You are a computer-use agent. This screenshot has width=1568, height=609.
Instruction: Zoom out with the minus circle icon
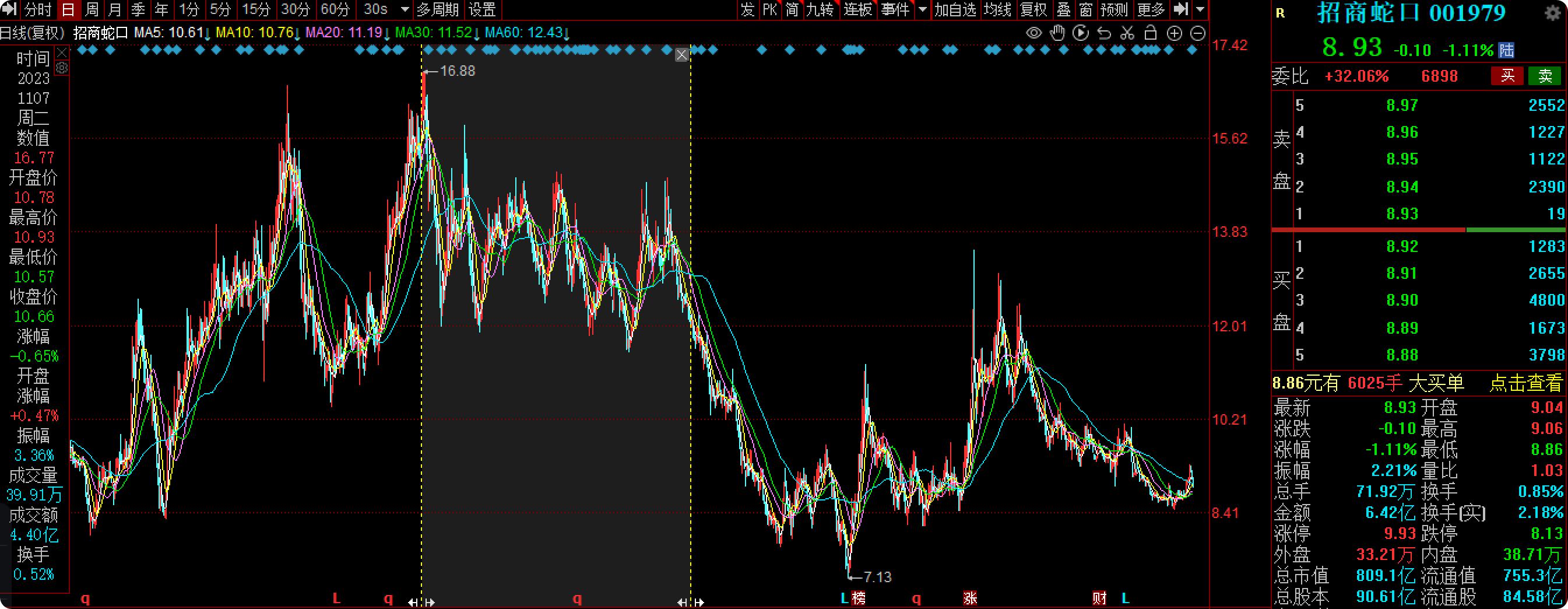click(1197, 33)
